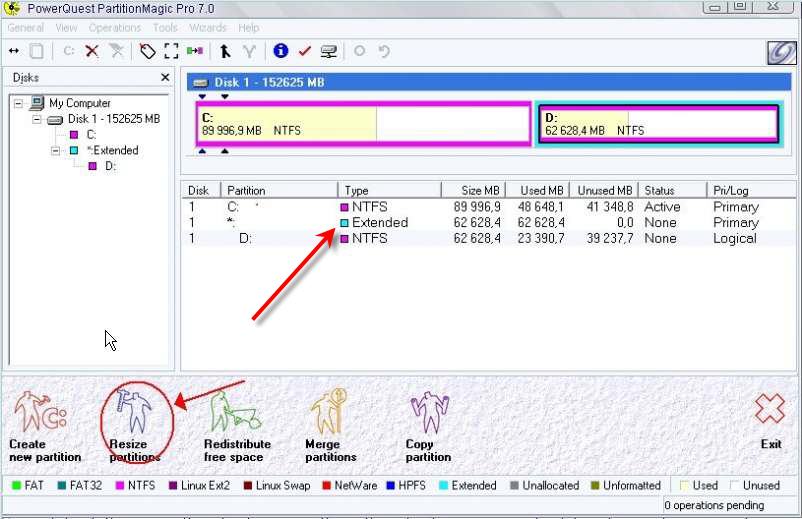Screen dimensions: 802x519
Task: Select the Extended row in partition list
Action: (x=488, y=222)
